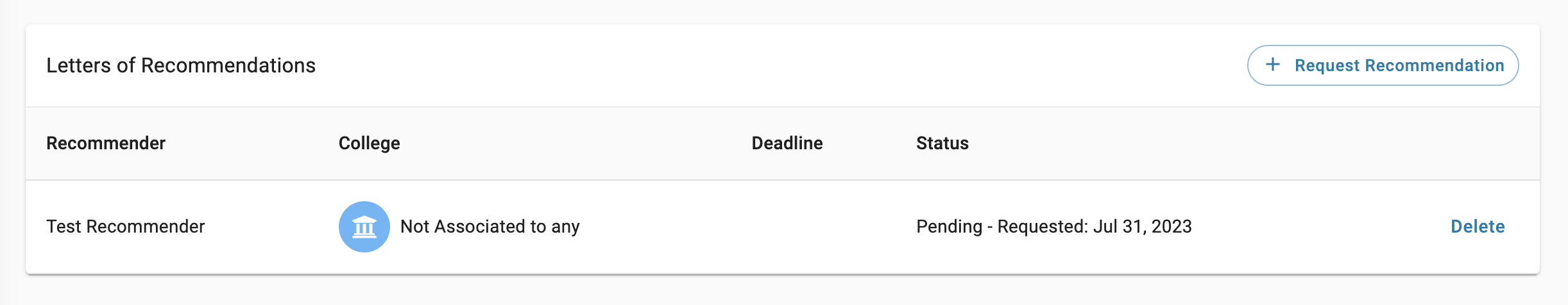The image size is (1568, 305).
Task: Click the Deadline column header
Action: [787, 143]
